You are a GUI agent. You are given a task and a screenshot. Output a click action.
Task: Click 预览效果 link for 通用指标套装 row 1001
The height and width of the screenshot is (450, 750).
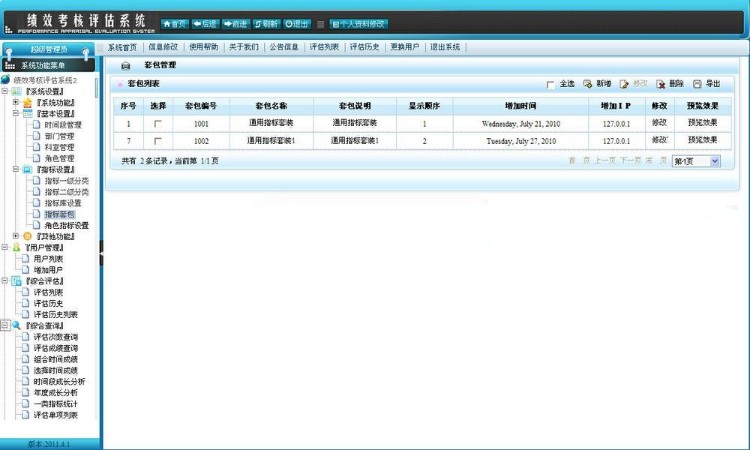[x=703, y=123]
